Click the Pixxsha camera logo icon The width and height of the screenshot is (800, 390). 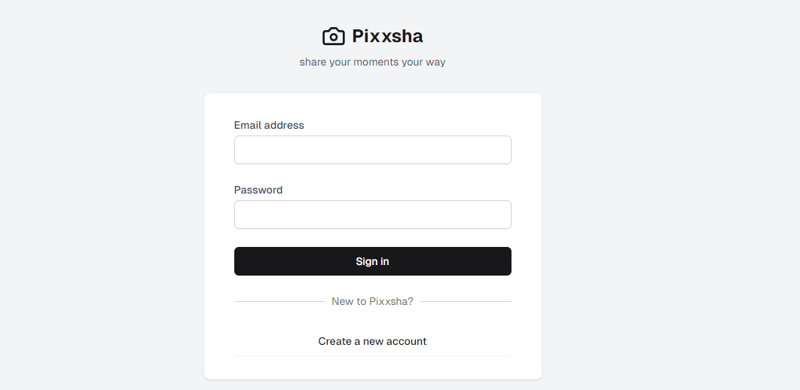pyautogui.click(x=333, y=36)
